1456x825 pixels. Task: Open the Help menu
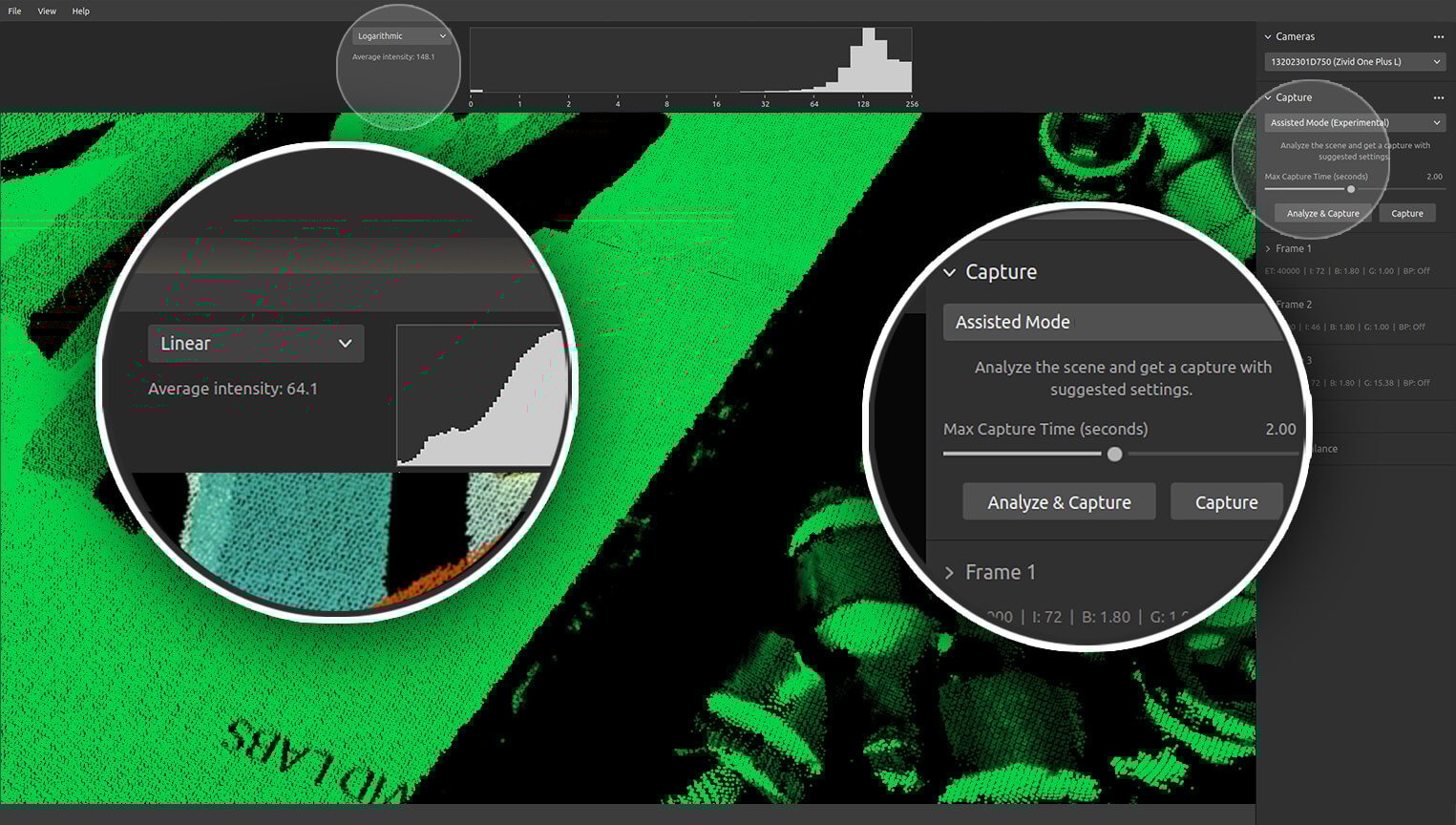81,11
